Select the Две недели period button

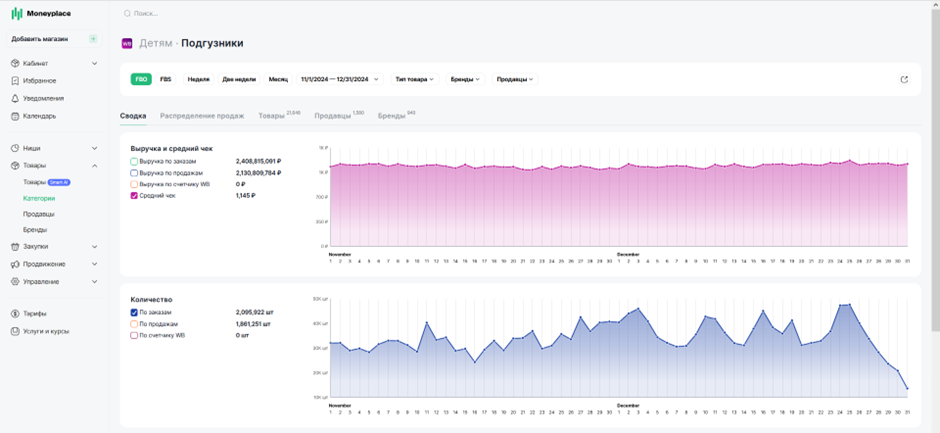click(x=239, y=79)
